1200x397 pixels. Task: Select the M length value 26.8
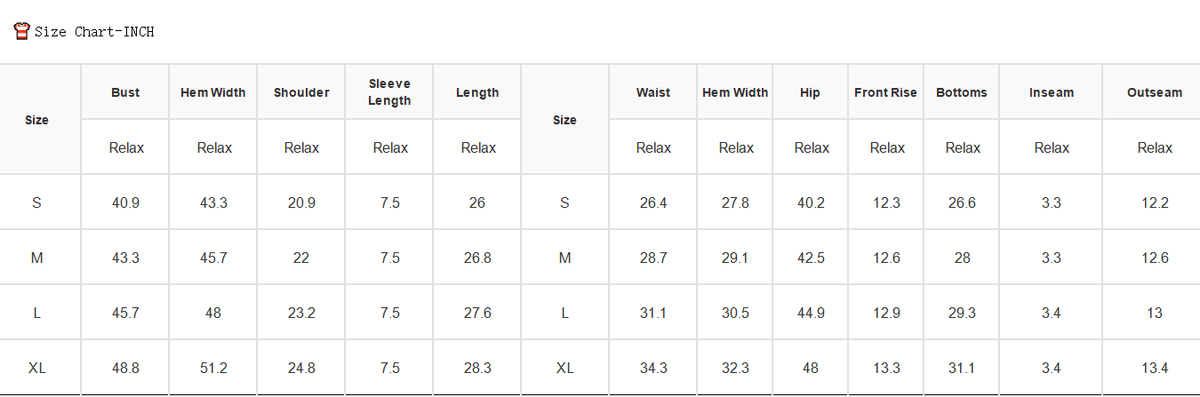(477, 258)
